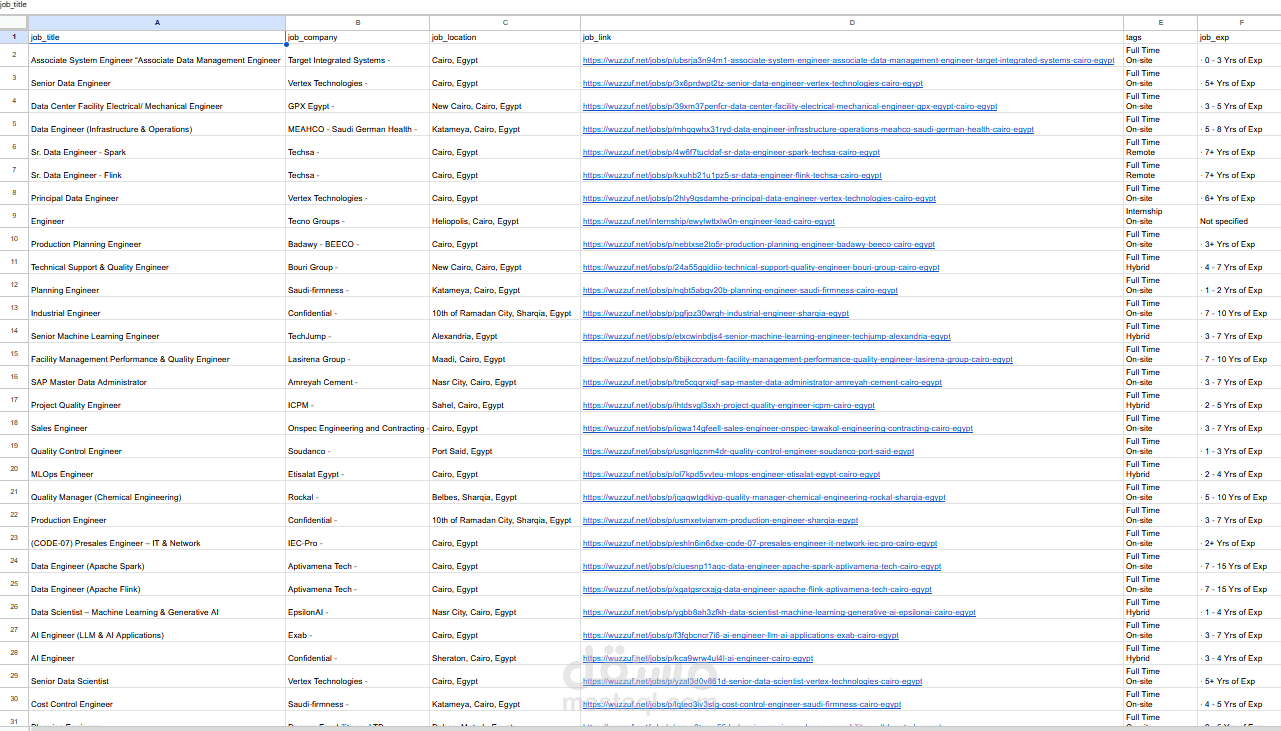This screenshot has width=1281, height=731.
Task: Select column A header letter
Action: tap(157, 22)
